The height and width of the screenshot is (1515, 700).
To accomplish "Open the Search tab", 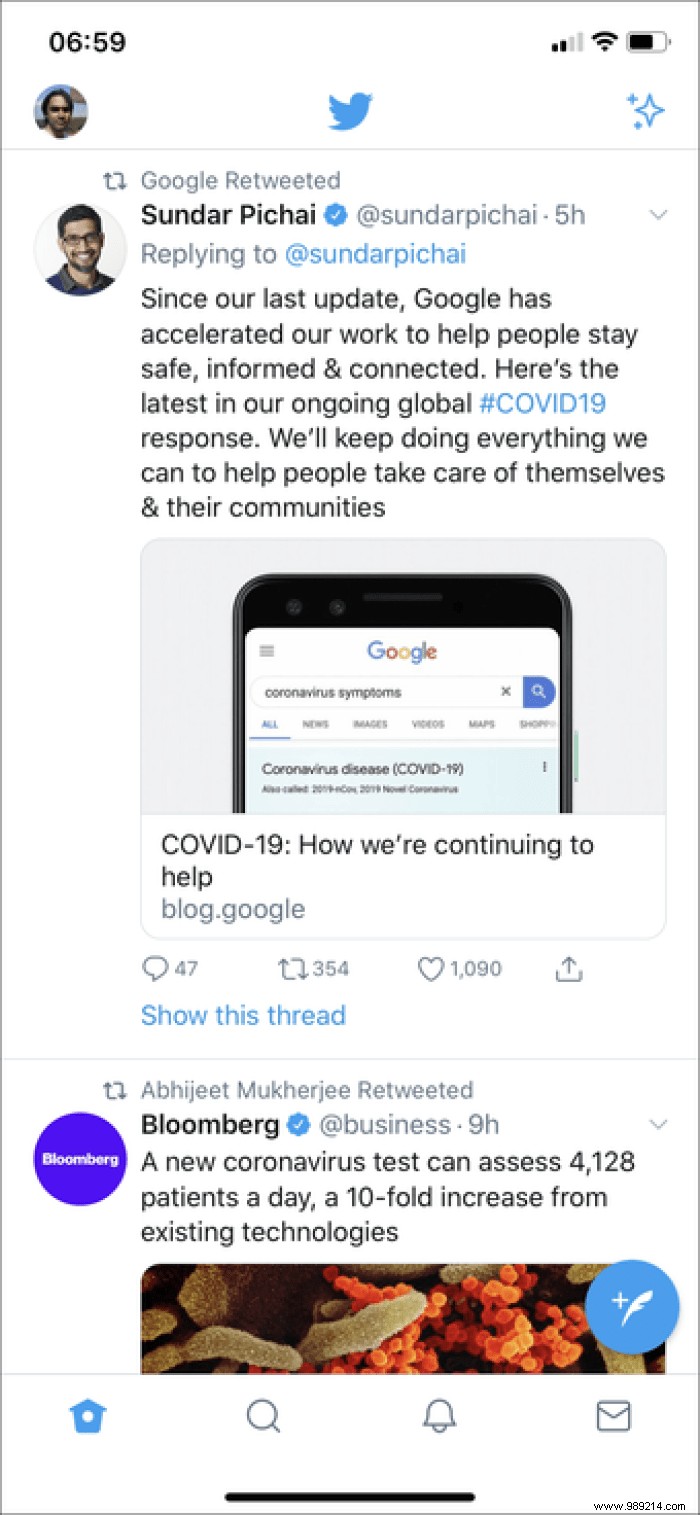I will [262, 1416].
